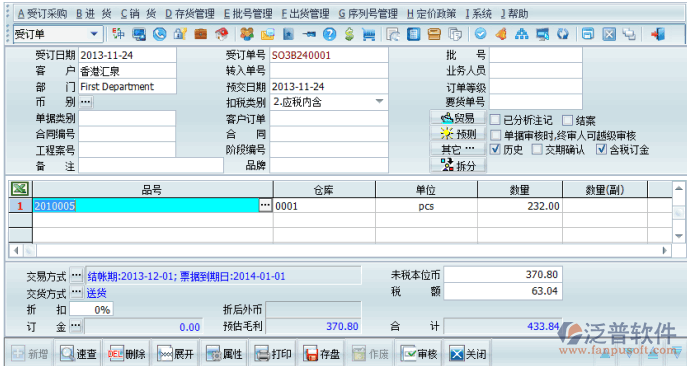Uncheck the 历史 checkbox

point(495,149)
